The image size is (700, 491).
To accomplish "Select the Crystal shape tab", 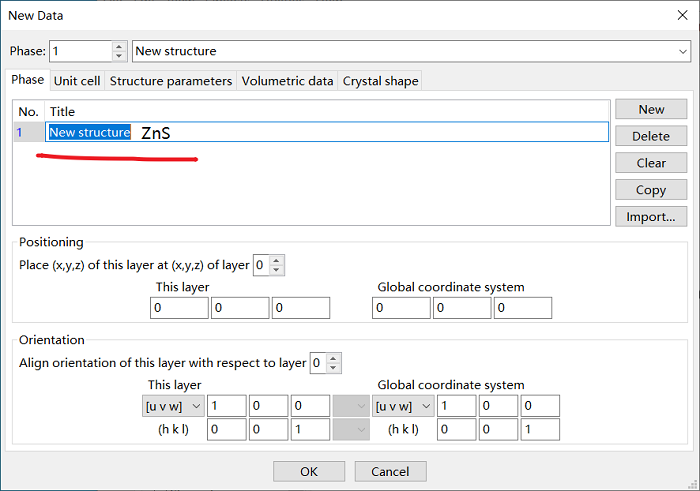I will tap(380, 81).
